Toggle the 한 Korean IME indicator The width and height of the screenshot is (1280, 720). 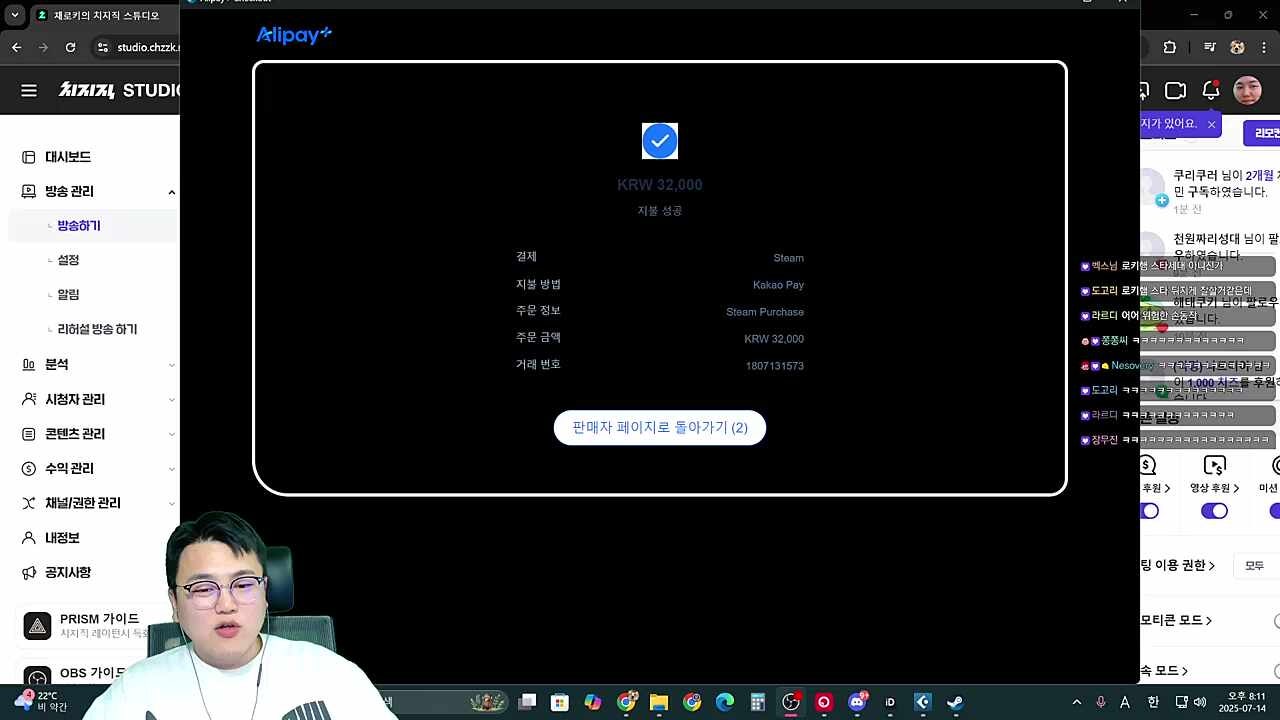(1153, 702)
